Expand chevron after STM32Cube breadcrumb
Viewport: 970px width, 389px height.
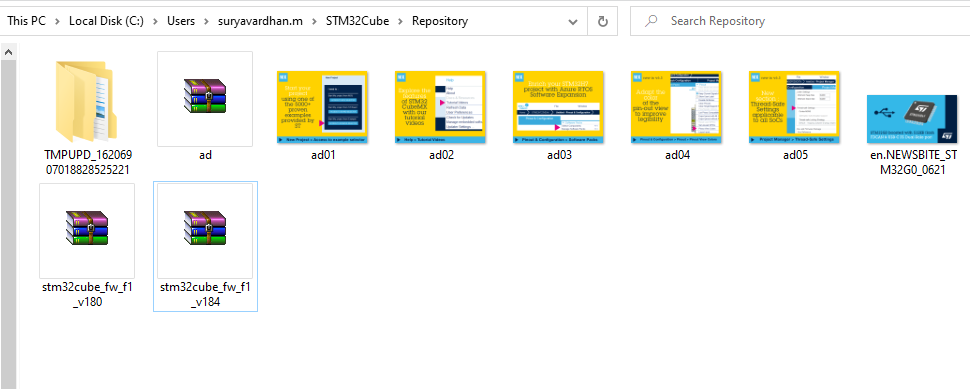(401, 22)
